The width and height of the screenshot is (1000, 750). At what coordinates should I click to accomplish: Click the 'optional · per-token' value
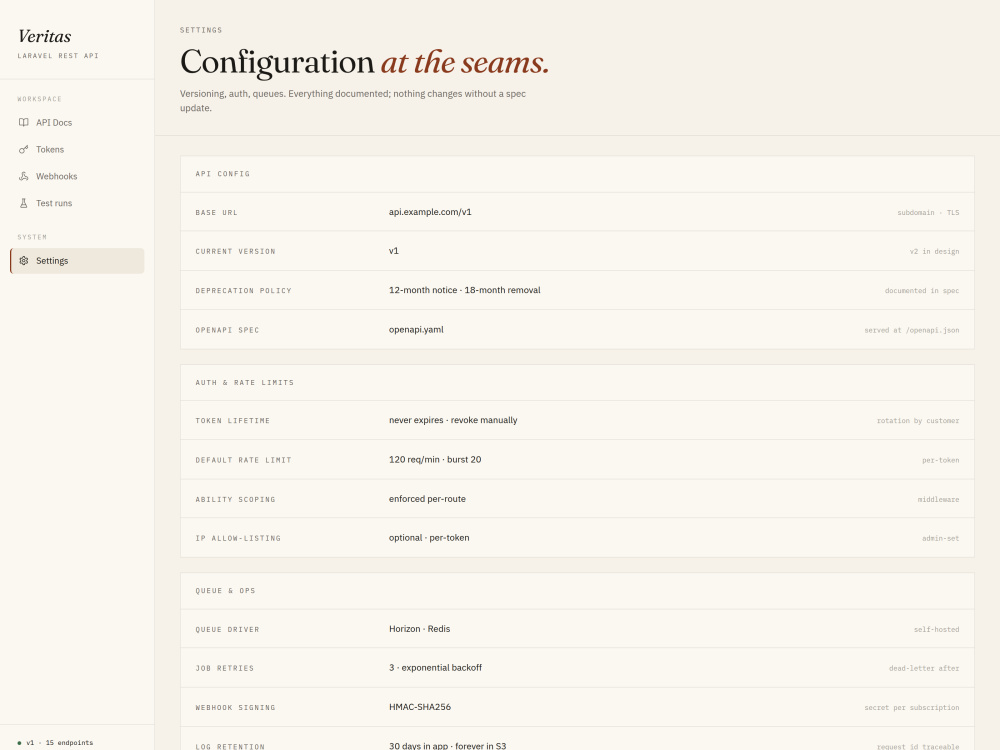coord(429,538)
